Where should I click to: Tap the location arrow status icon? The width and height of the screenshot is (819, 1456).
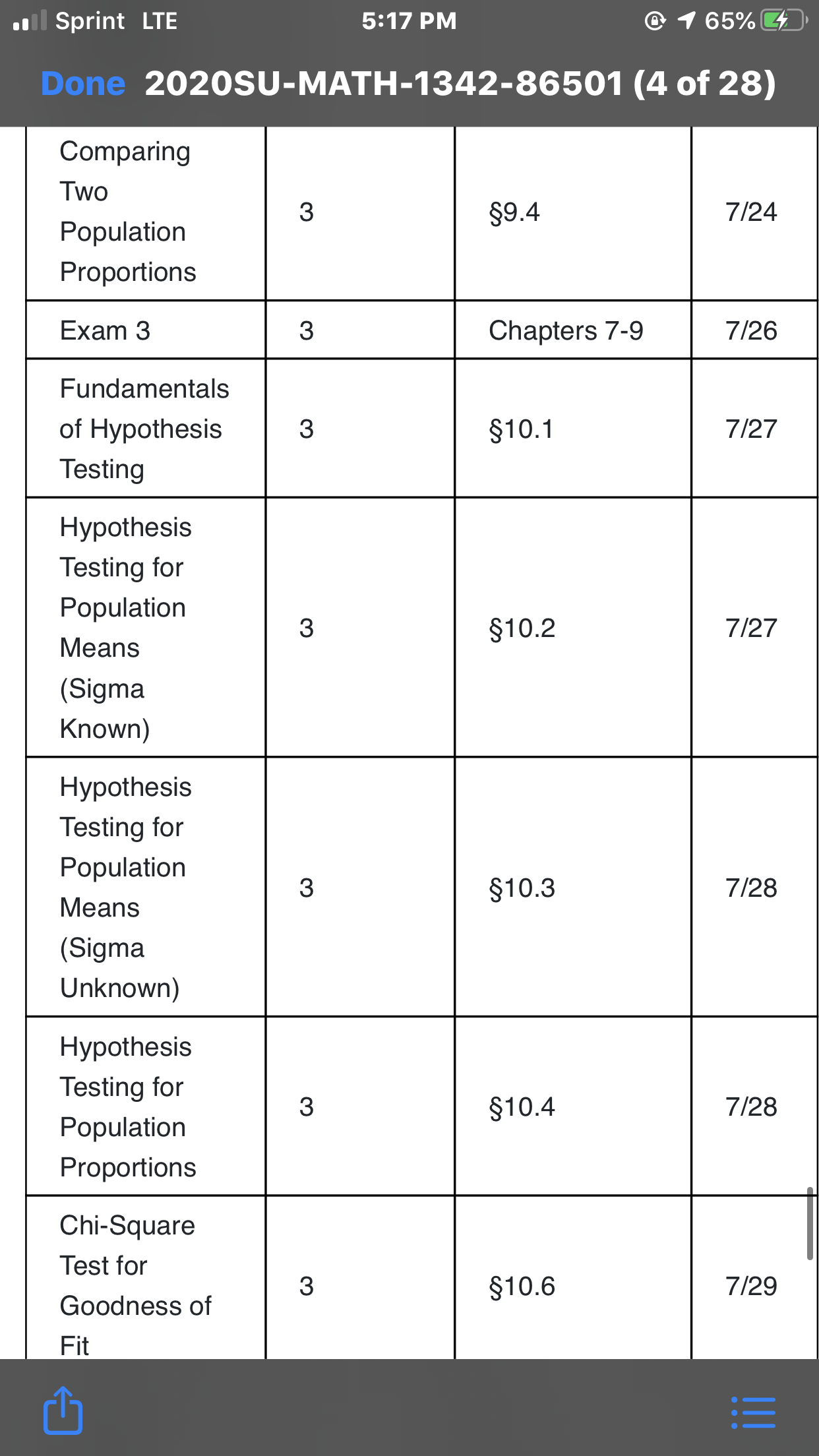pos(686,21)
